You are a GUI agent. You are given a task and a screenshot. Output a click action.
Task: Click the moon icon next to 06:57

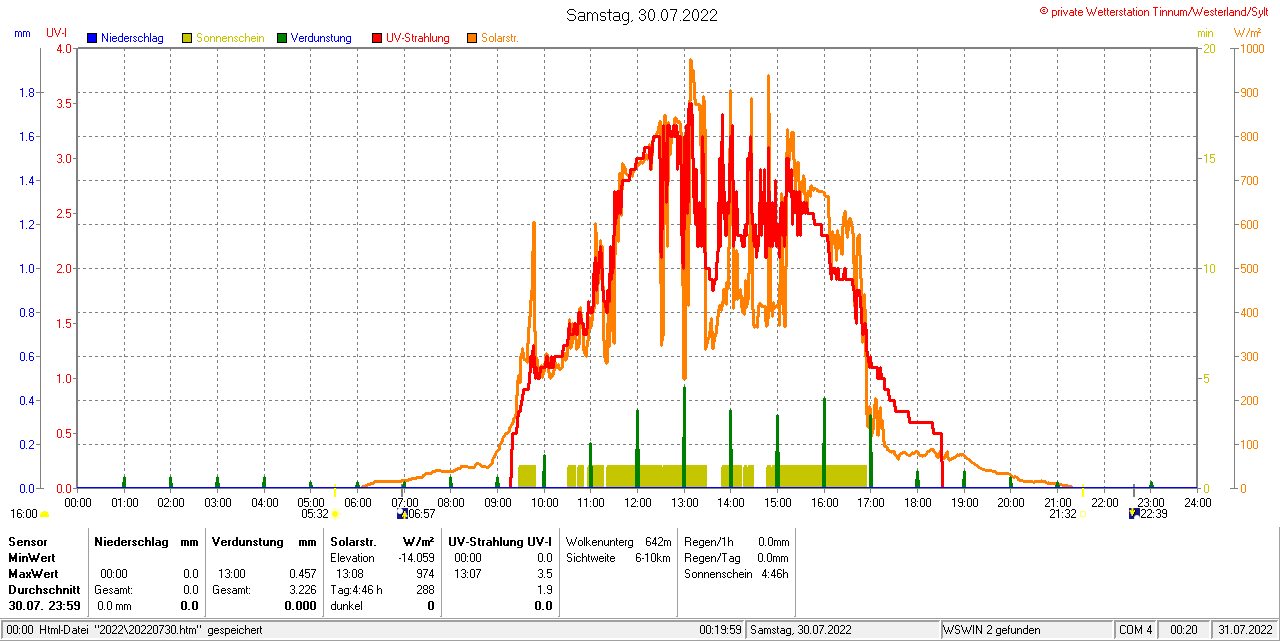point(402,514)
